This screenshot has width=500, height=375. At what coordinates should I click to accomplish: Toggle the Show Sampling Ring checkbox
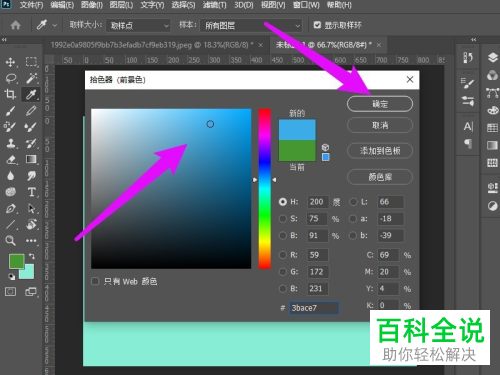[317, 25]
